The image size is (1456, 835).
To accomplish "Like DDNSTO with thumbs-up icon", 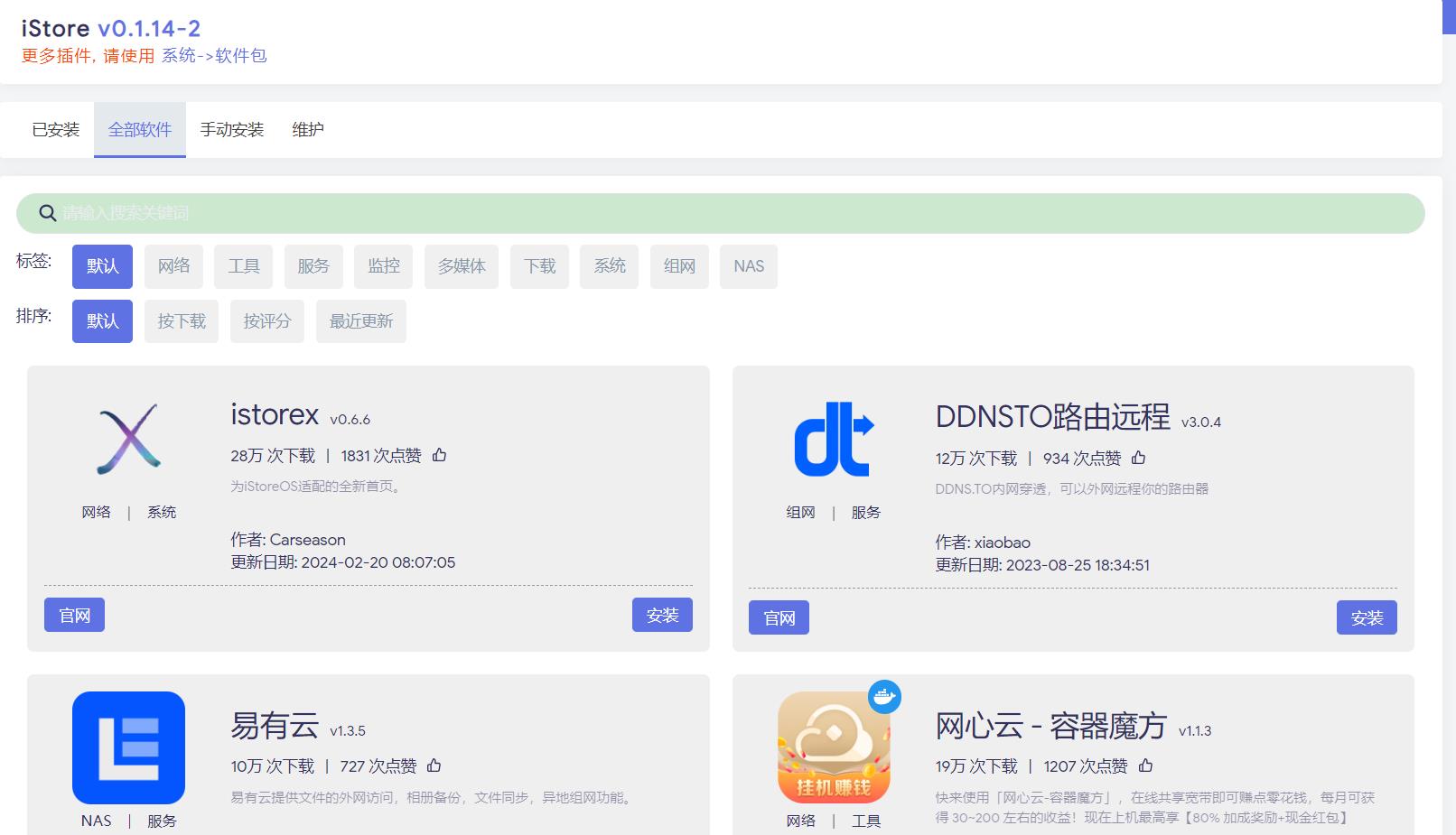I will click(1138, 458).
